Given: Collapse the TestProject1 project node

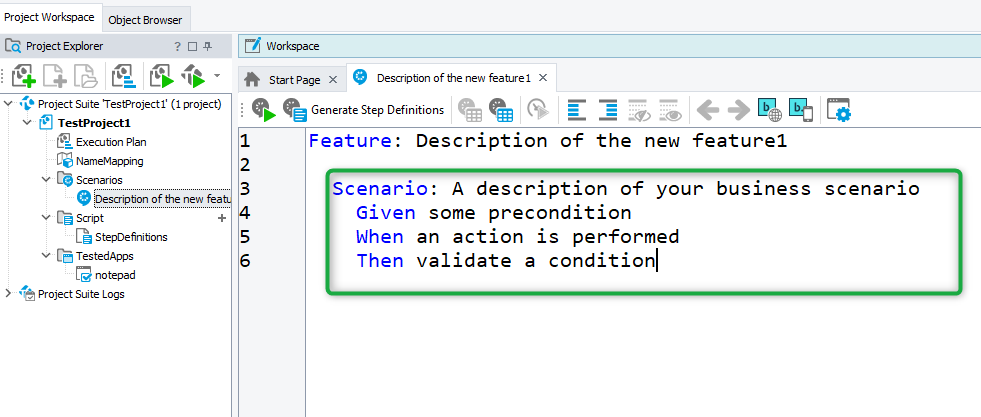Looking at the screenshot, I should pos(26,123).
